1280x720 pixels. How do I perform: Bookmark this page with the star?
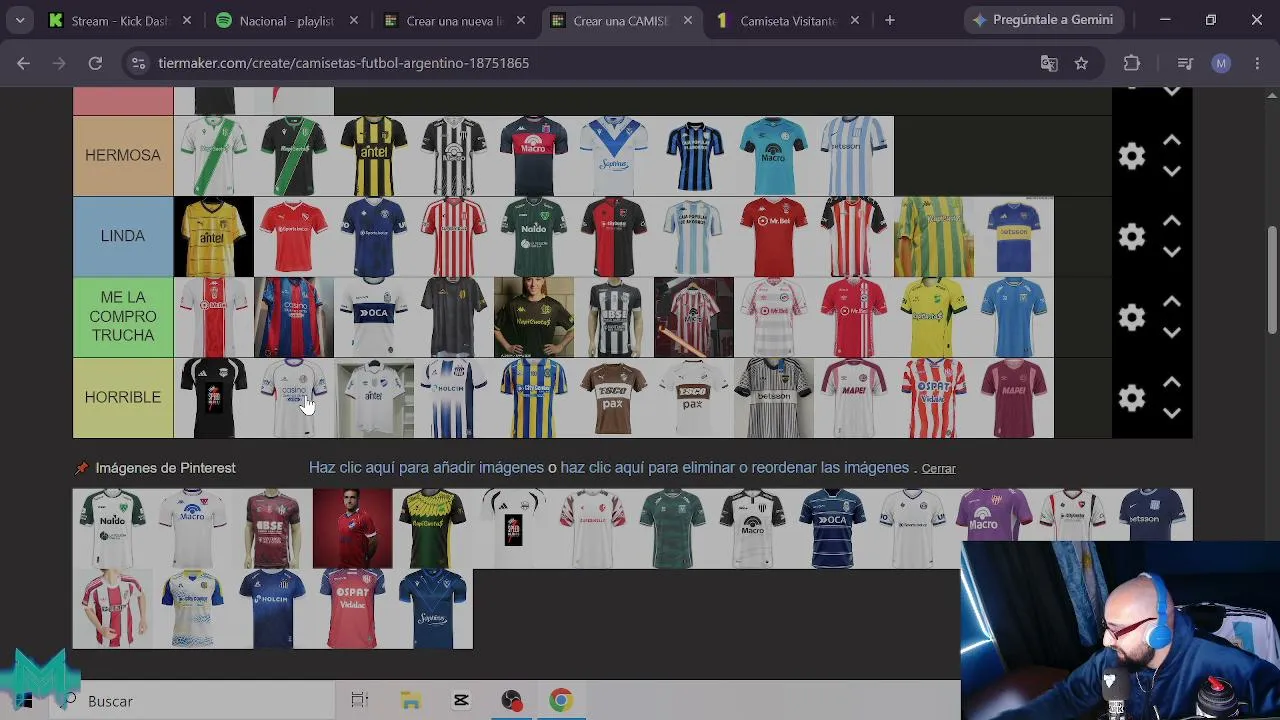point(1081,63)
